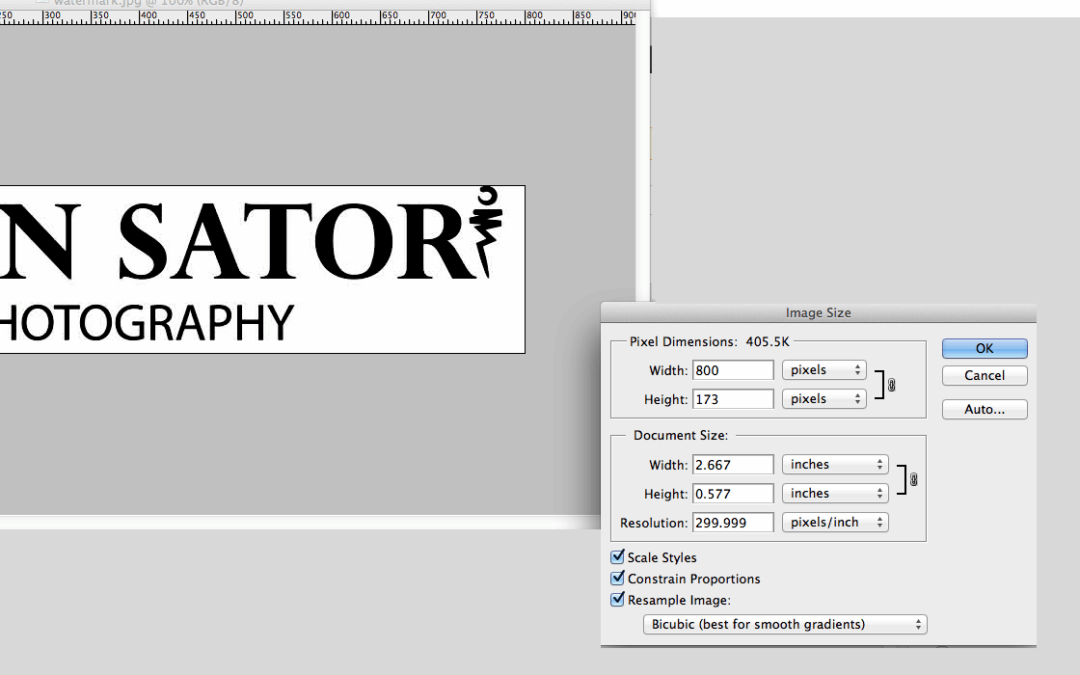Click OK in the Image Size dialog

984,349
